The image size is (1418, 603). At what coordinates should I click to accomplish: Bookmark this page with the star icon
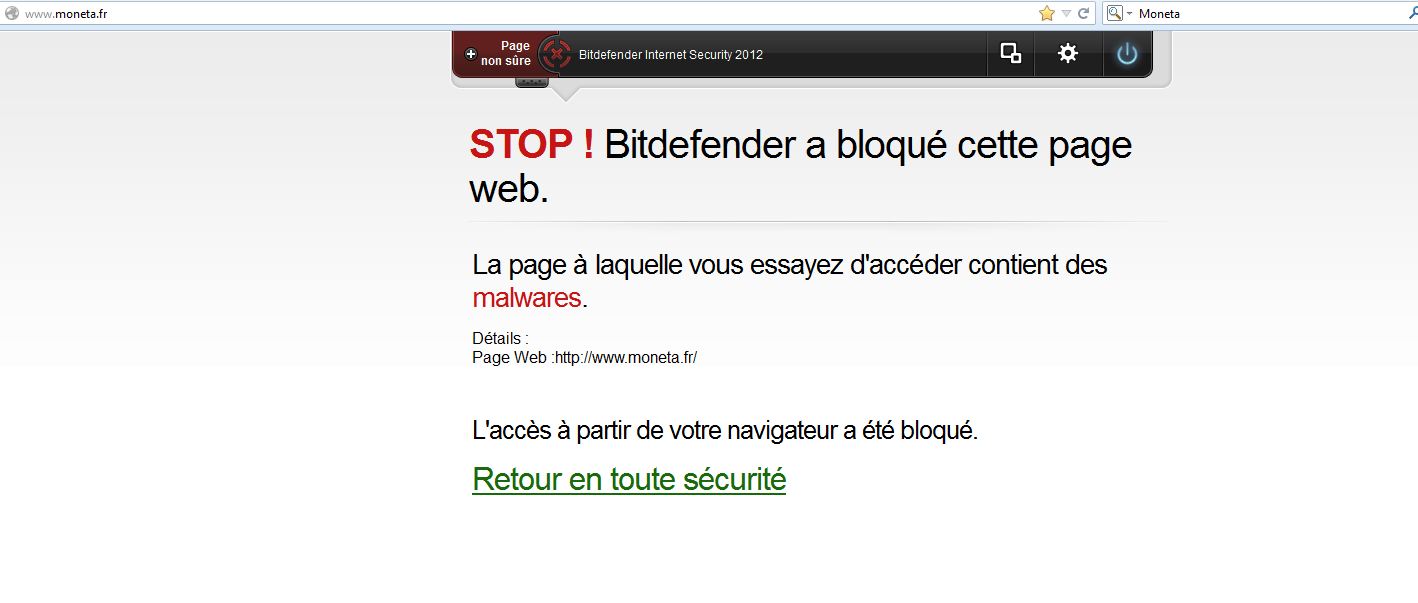(1046, 14)
